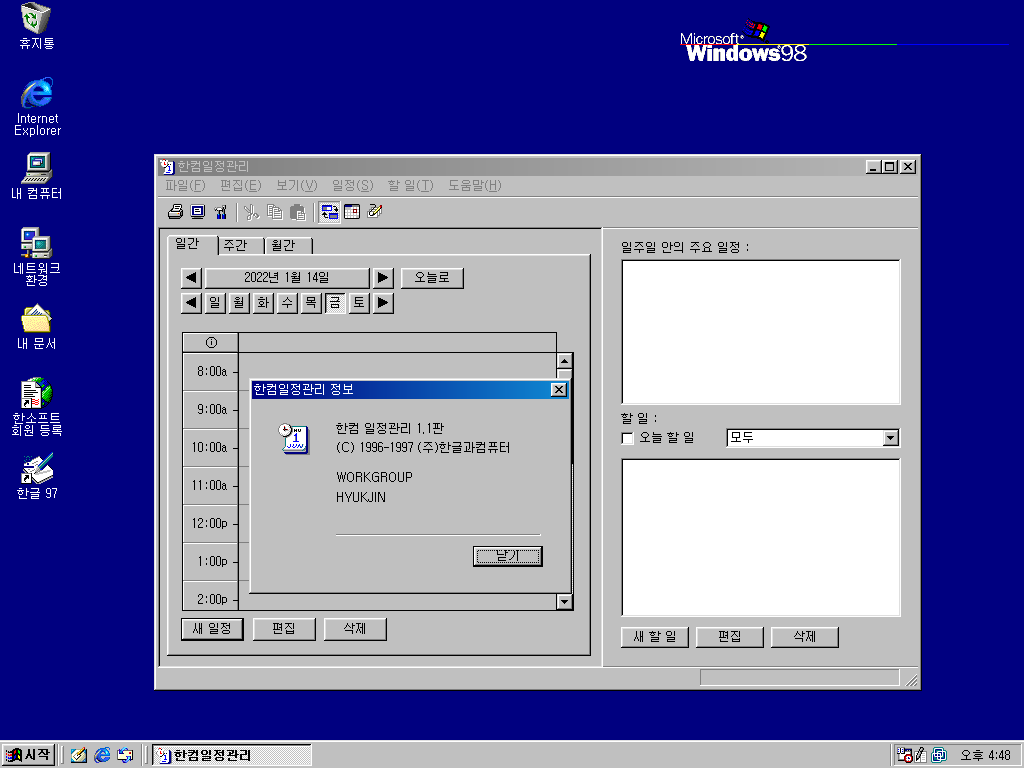The image size is (1024, 768).
Task: Select Tuesday (화) day button
Action: [x=263, y=303]
